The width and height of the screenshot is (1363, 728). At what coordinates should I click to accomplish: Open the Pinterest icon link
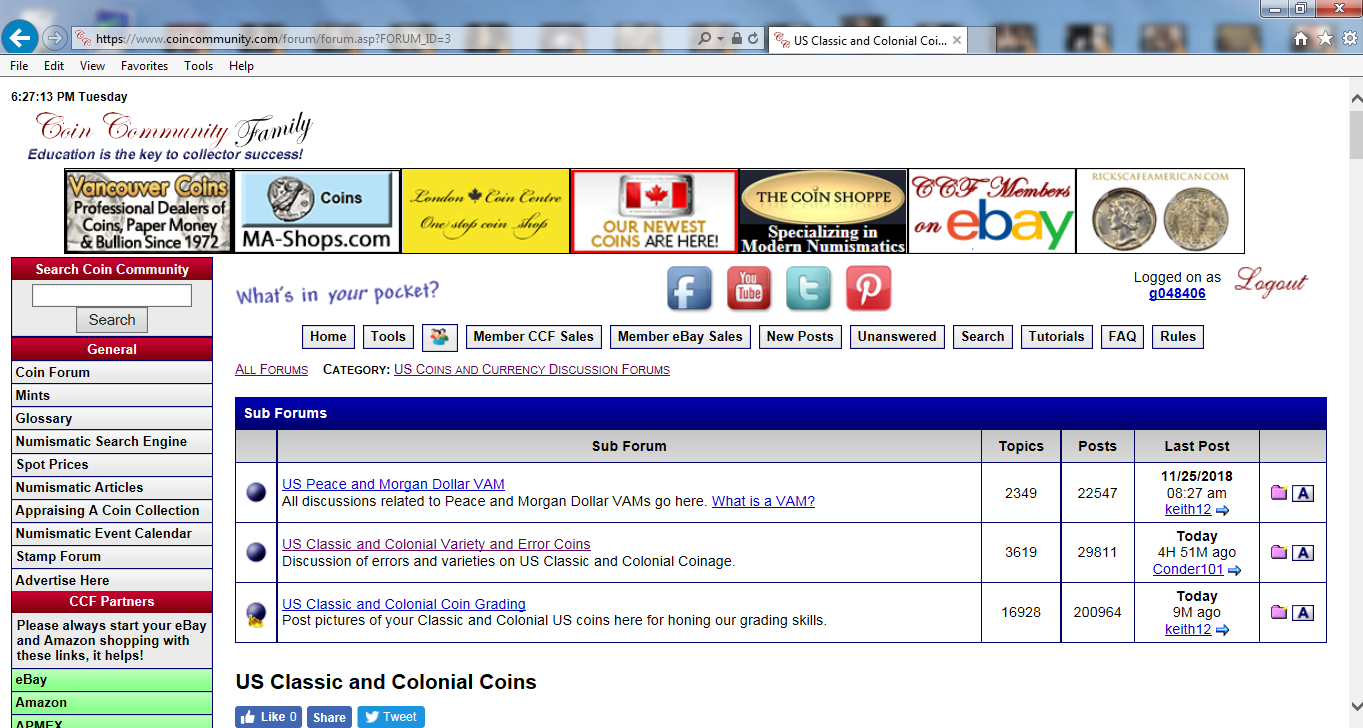(868, 289)
